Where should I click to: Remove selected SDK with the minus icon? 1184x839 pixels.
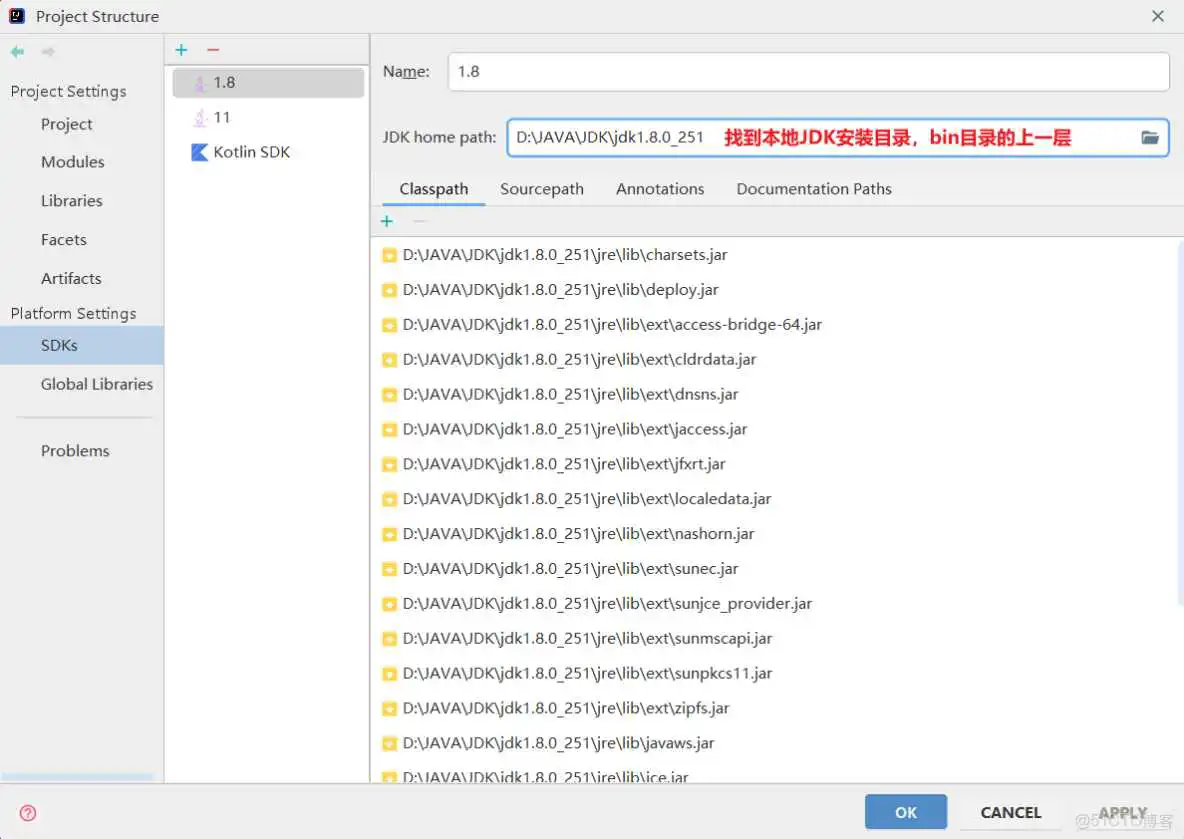point(212,49)
